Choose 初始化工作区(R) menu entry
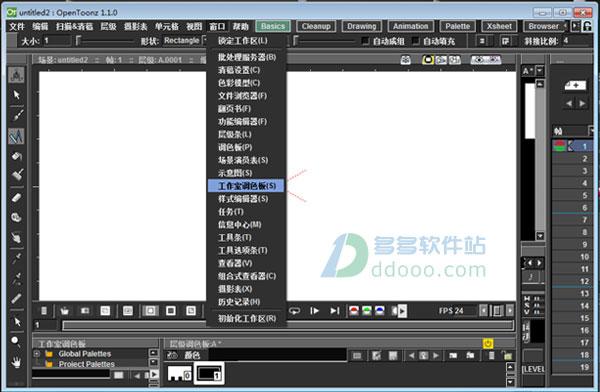The height and width of the screenshot is (392, 600). click(x=246, y=318)
